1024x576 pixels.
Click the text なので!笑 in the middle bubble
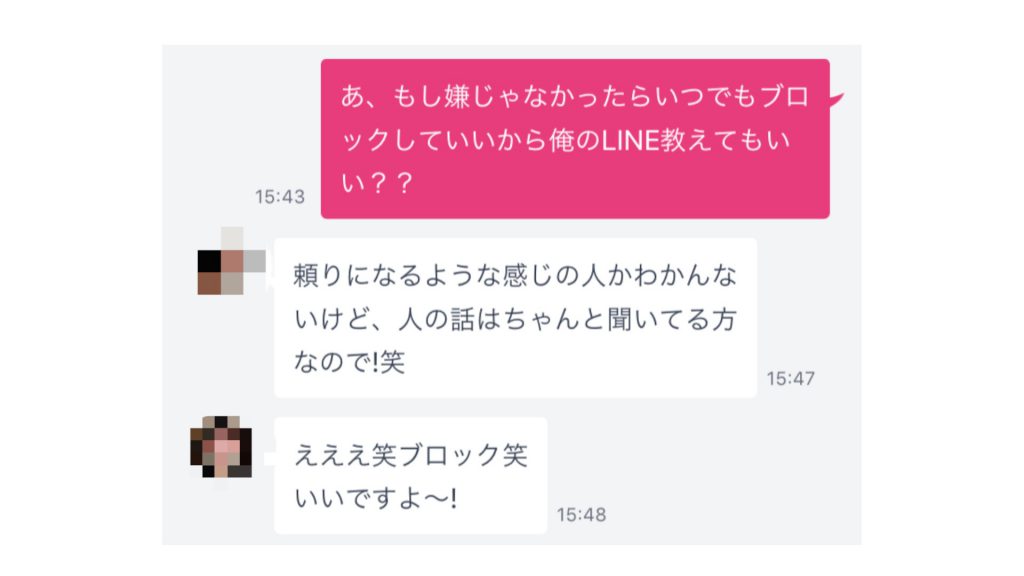349,362
